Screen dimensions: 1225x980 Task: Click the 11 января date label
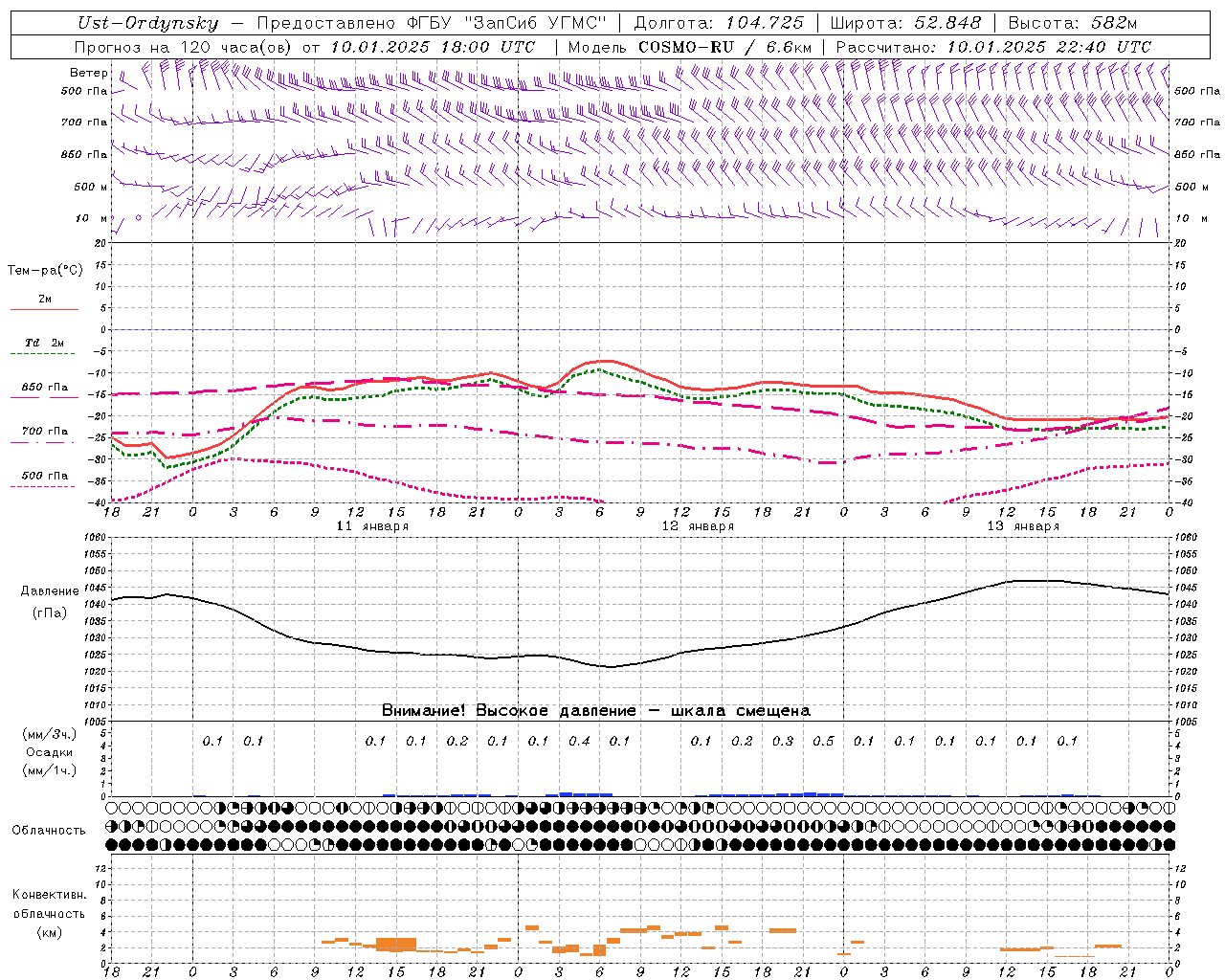pyautogui.click(x=372, y=526)
